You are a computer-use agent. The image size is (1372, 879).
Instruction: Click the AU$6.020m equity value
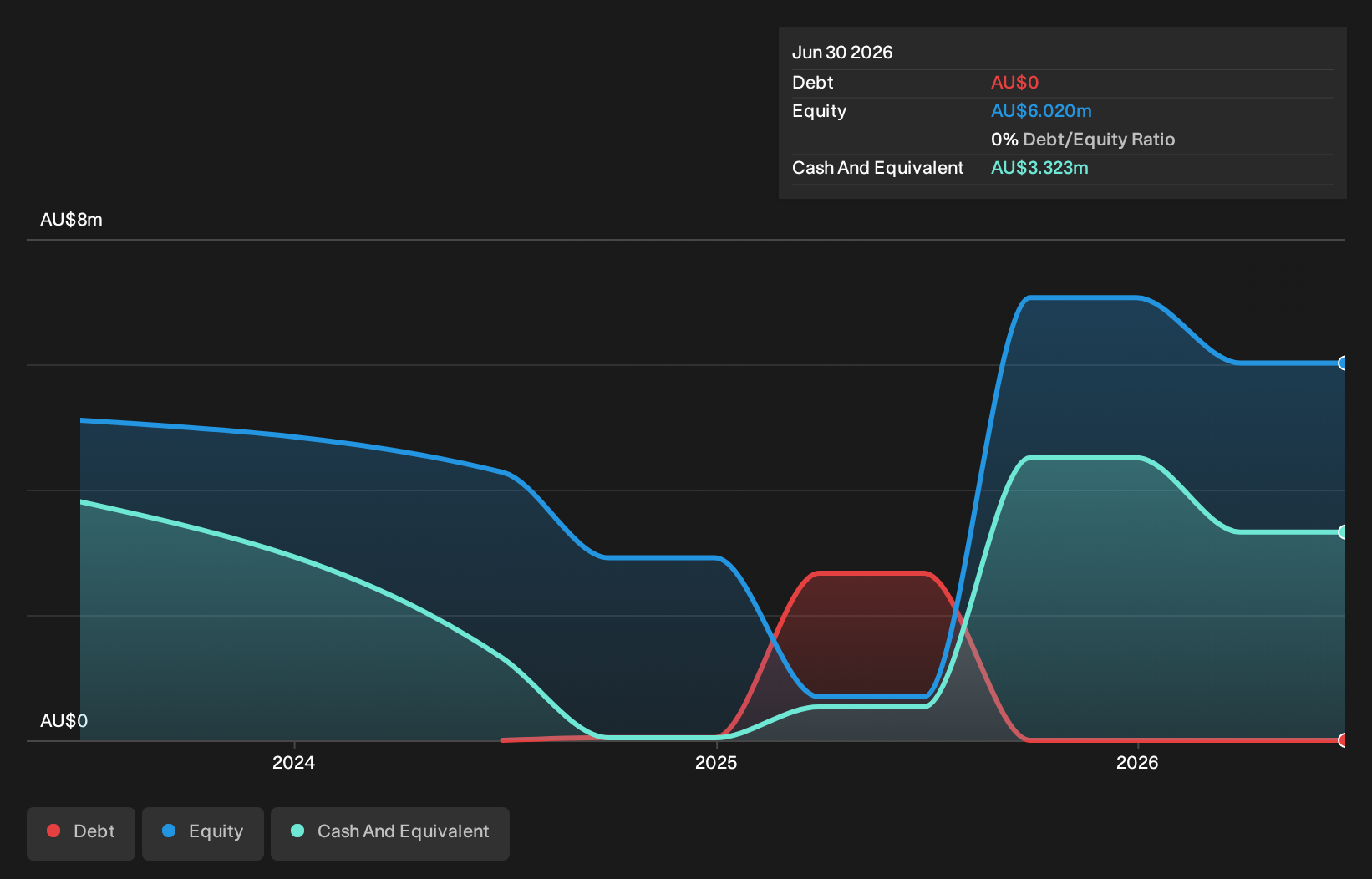pos(1041,111)
